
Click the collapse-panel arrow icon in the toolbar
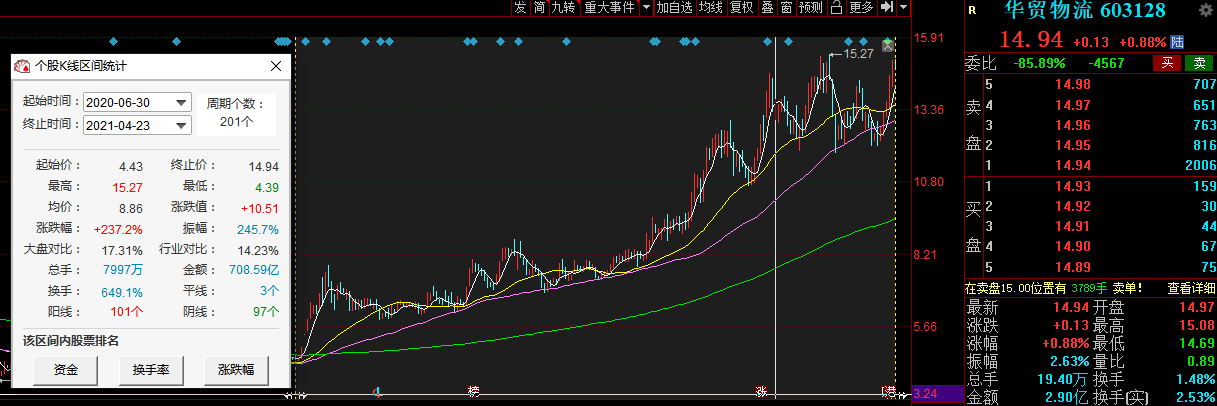click(885, 8)
